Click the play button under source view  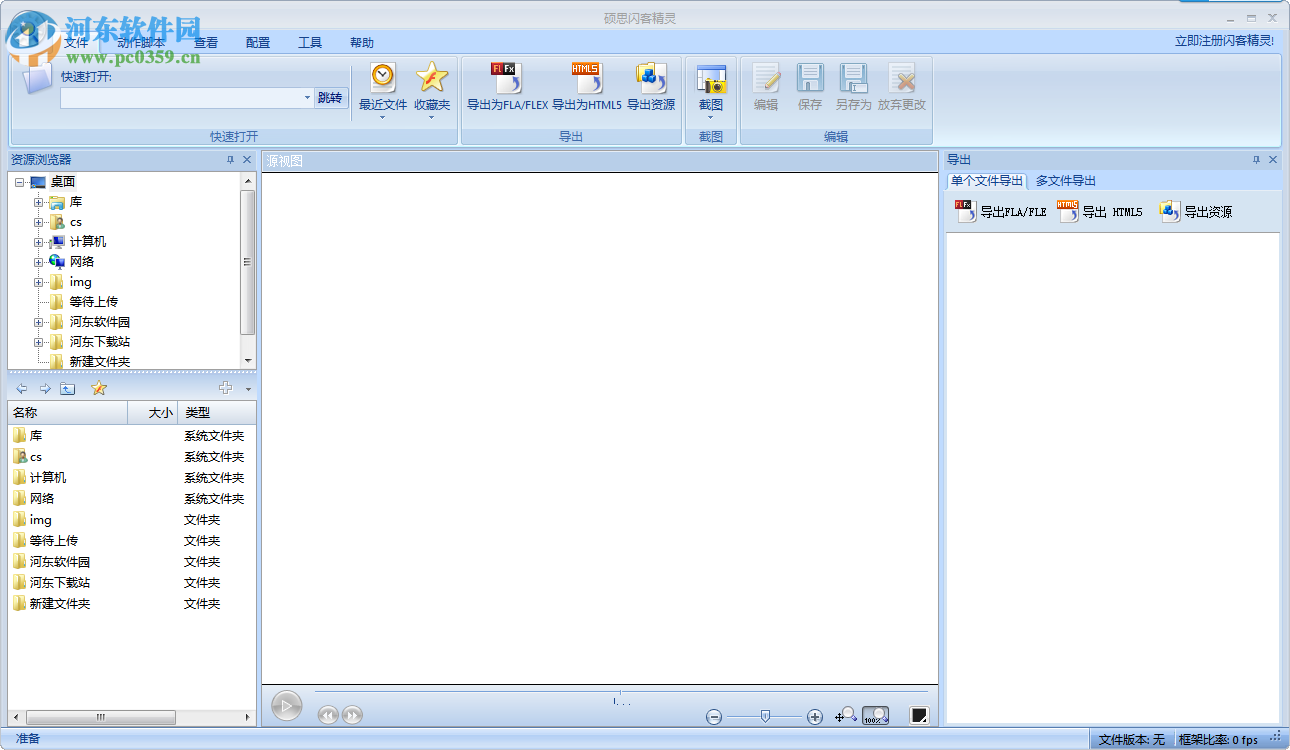coord(286,706)
